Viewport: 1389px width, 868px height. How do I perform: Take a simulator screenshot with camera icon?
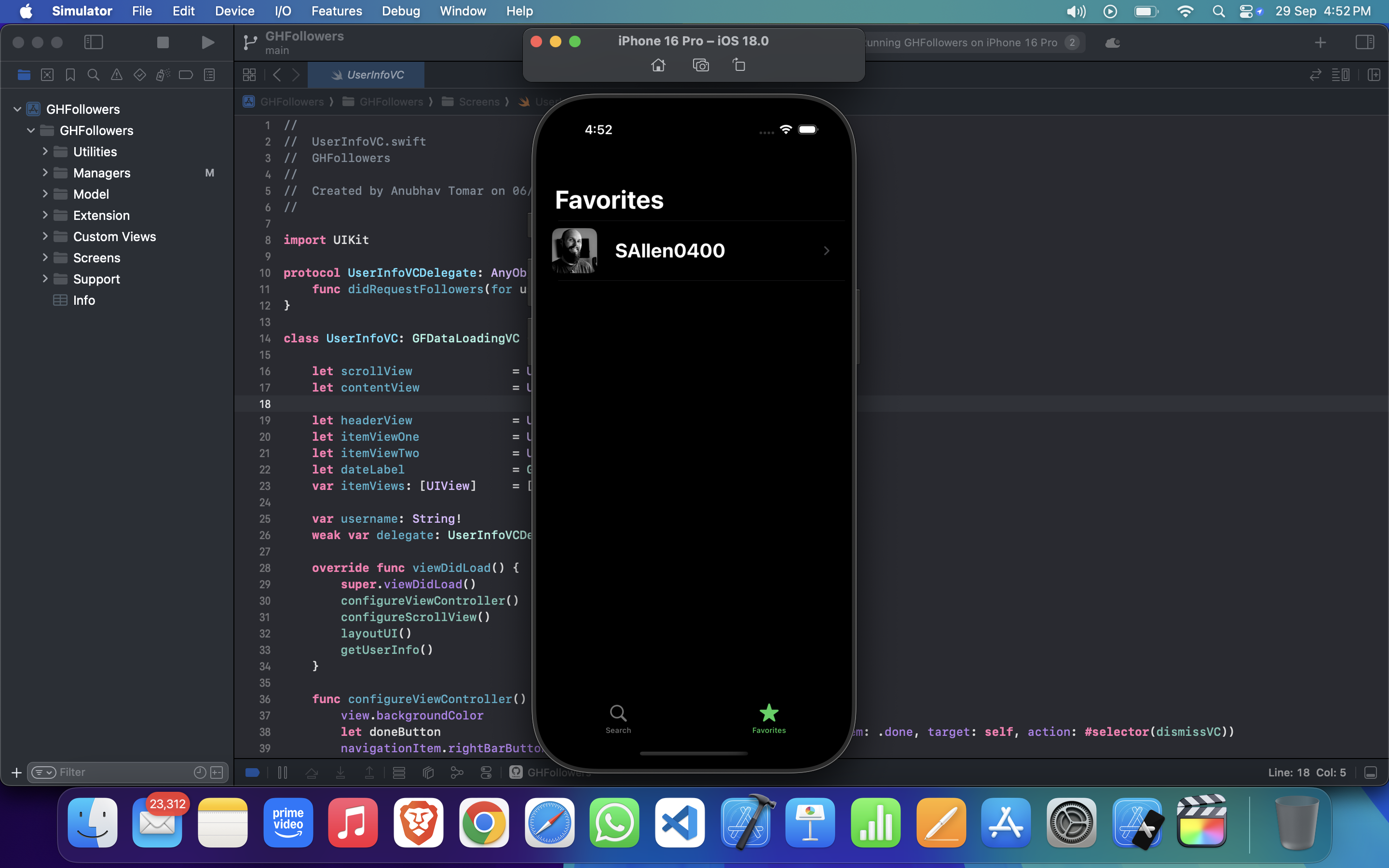[x=700, y=66]
